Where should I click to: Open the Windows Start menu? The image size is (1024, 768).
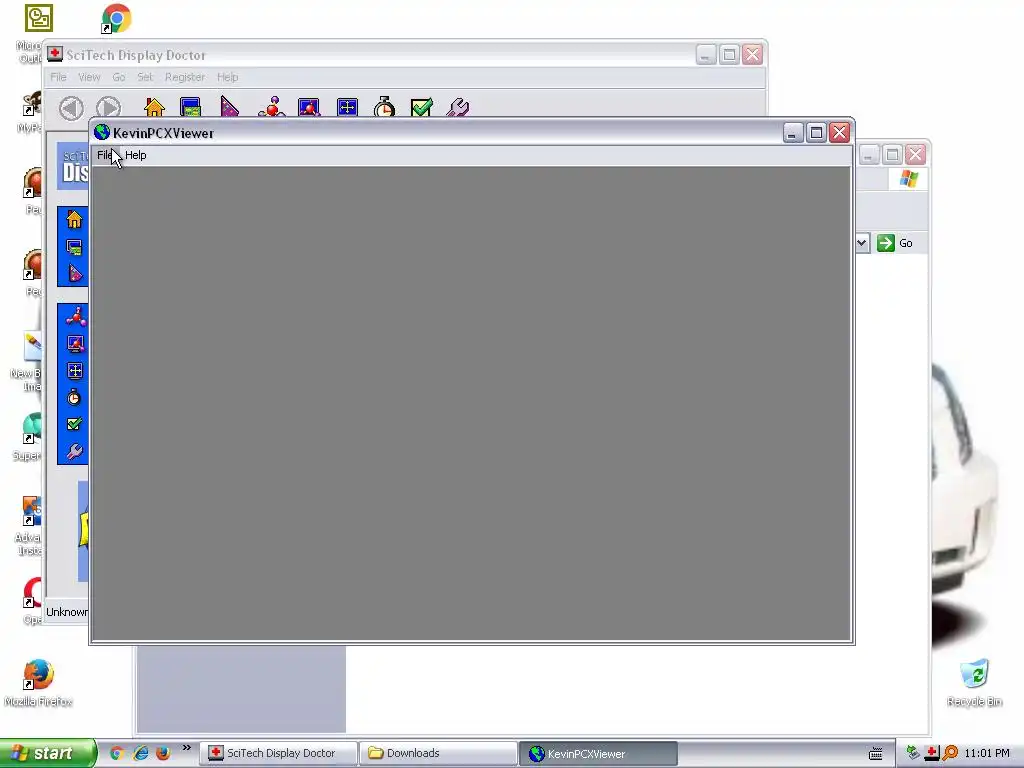[48, 753]
